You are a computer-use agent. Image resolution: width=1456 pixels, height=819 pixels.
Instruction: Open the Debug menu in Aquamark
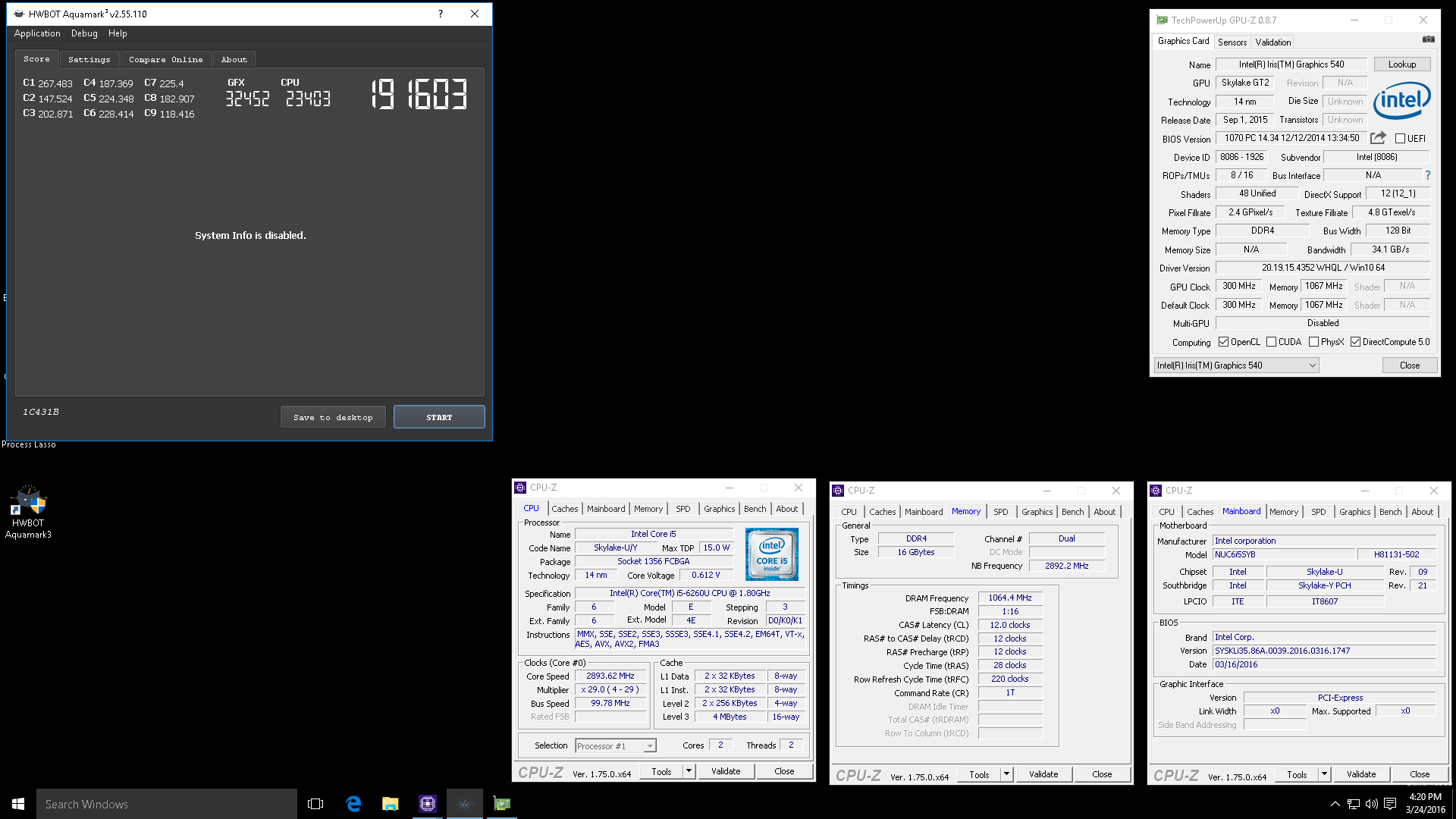pyautogui.click(x=84, y=33)
